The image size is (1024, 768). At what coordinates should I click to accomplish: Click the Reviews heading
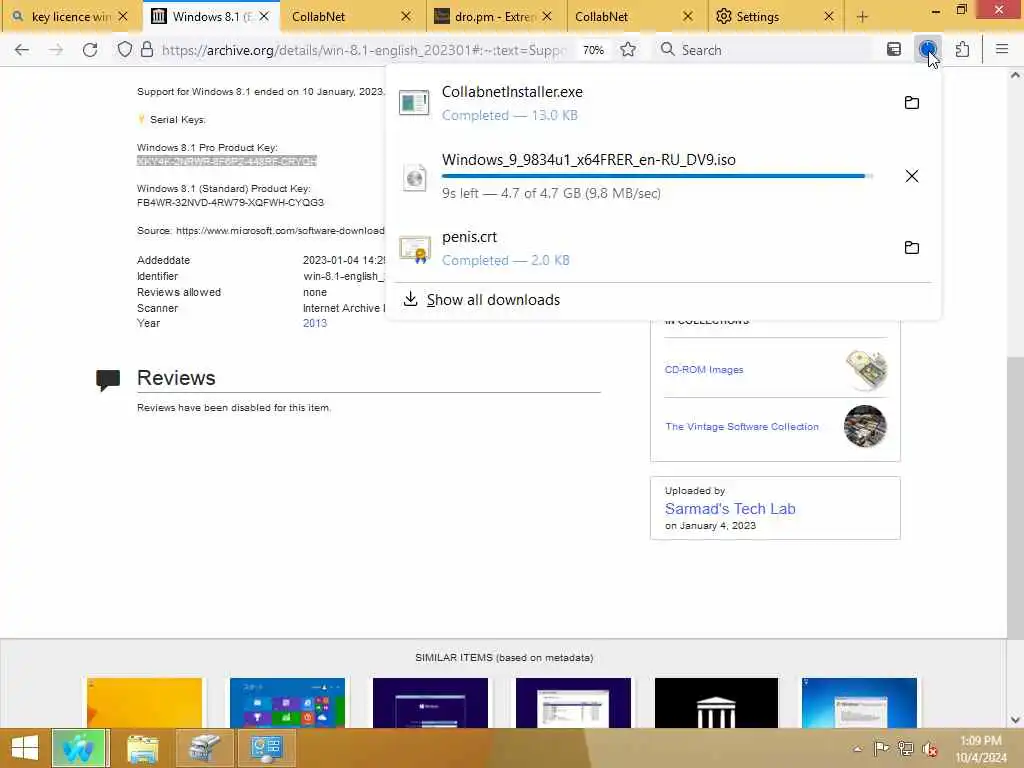(176, 377)
